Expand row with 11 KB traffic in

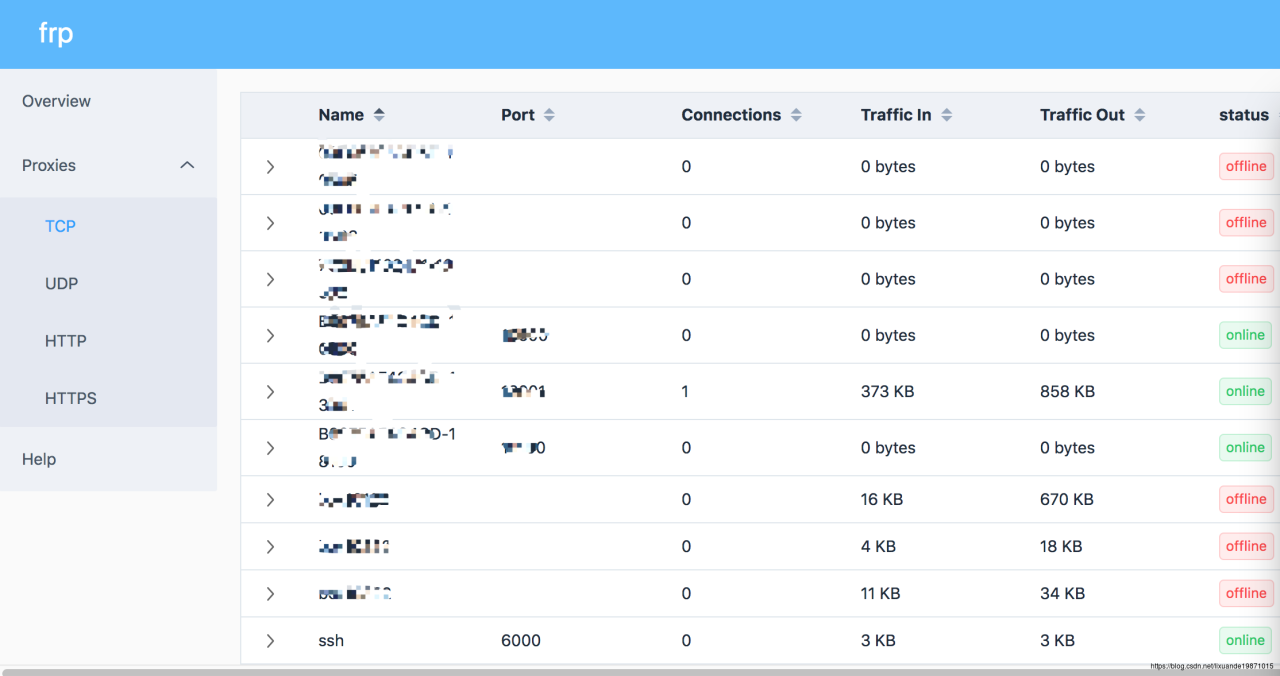[x=270, y=594]
